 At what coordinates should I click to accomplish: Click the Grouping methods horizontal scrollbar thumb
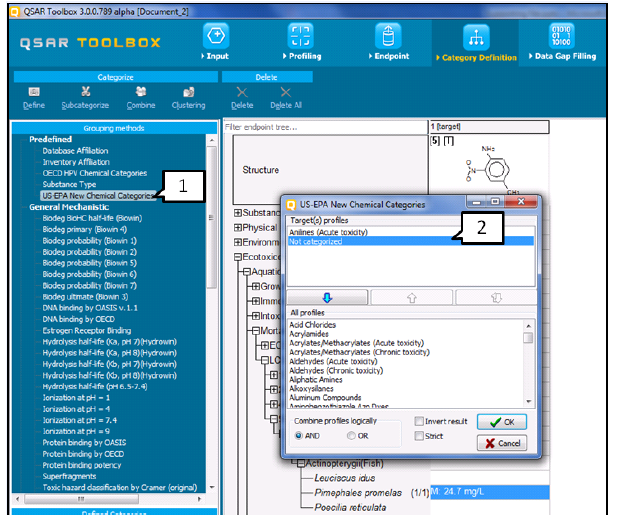pos(81,499)
